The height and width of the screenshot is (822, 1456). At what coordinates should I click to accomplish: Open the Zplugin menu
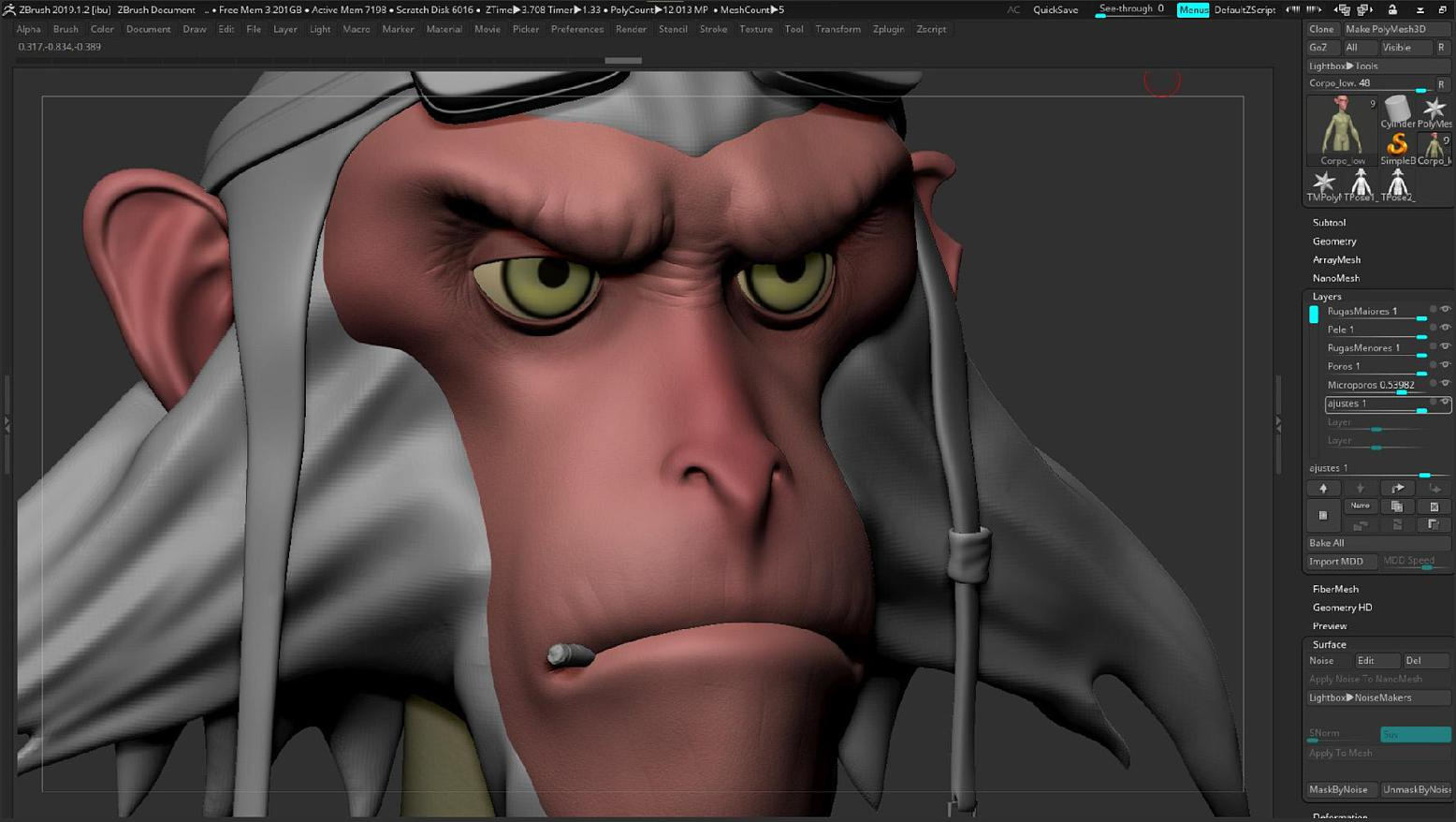tap(888, 29)
